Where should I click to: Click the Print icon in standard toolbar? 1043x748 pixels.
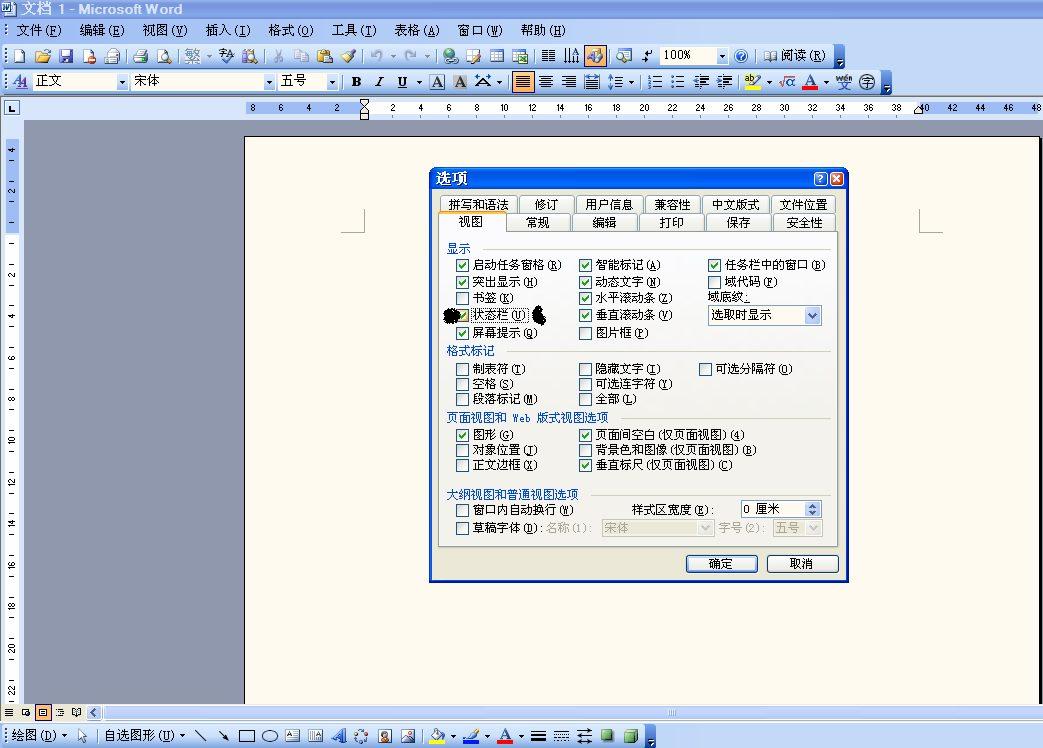pyautogui.click(x=140, y=56)
